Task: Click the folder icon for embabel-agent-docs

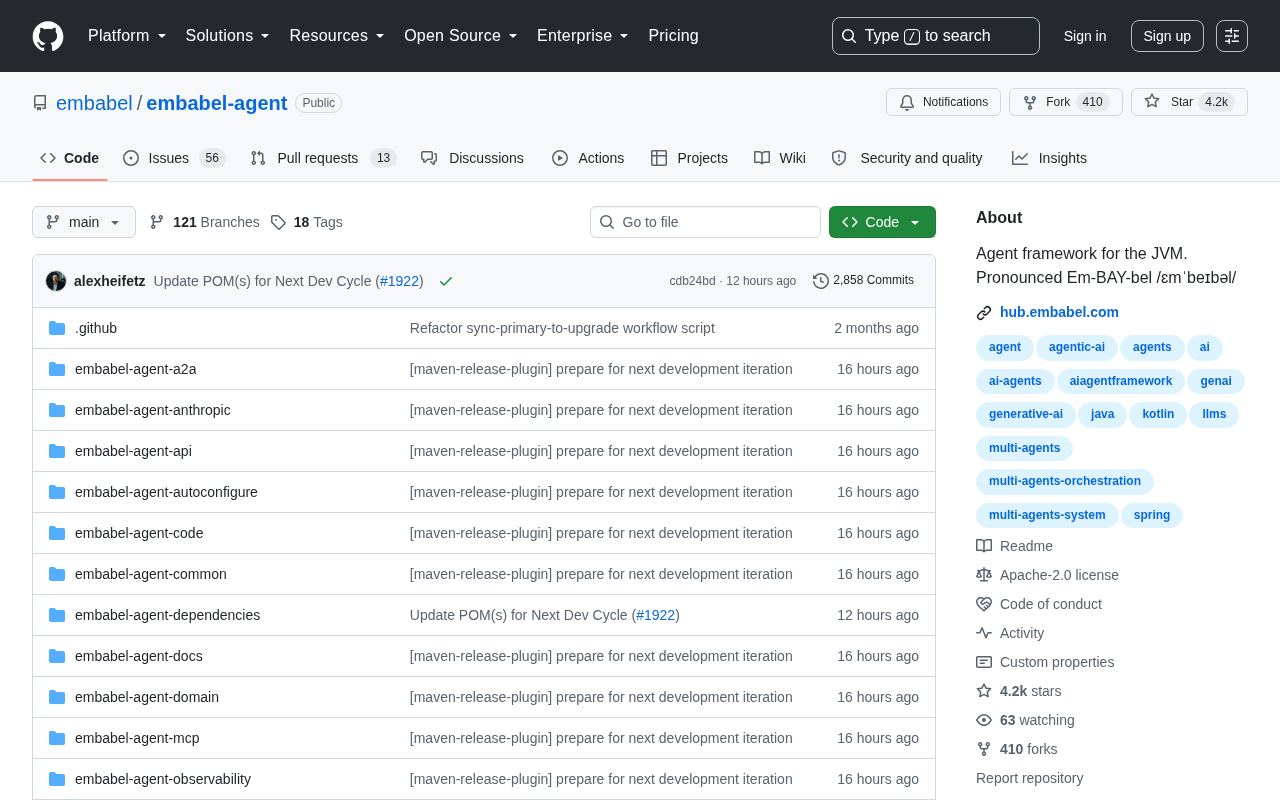Action: [x=57, y=656]
